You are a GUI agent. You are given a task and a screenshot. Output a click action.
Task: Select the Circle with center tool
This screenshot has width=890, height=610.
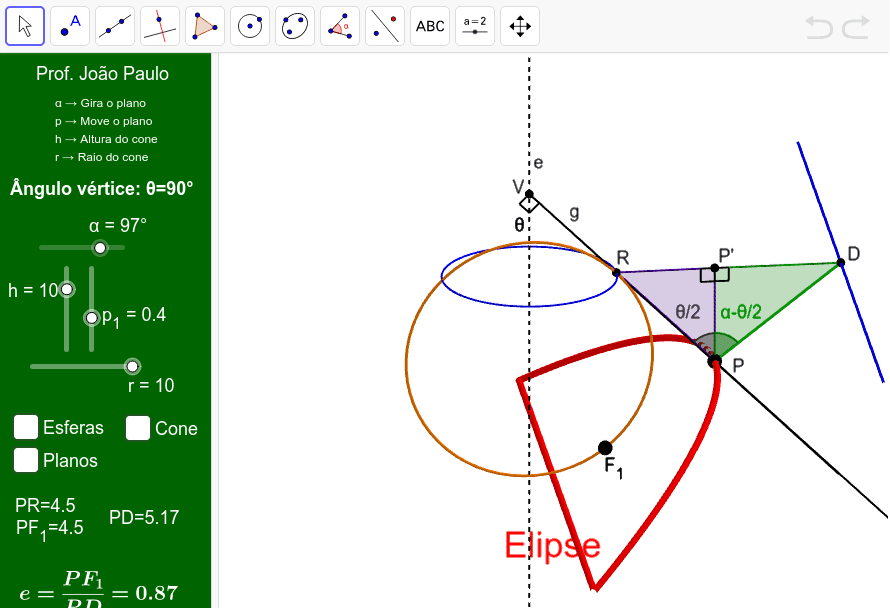pyautogui.click(x=250, y=26)
